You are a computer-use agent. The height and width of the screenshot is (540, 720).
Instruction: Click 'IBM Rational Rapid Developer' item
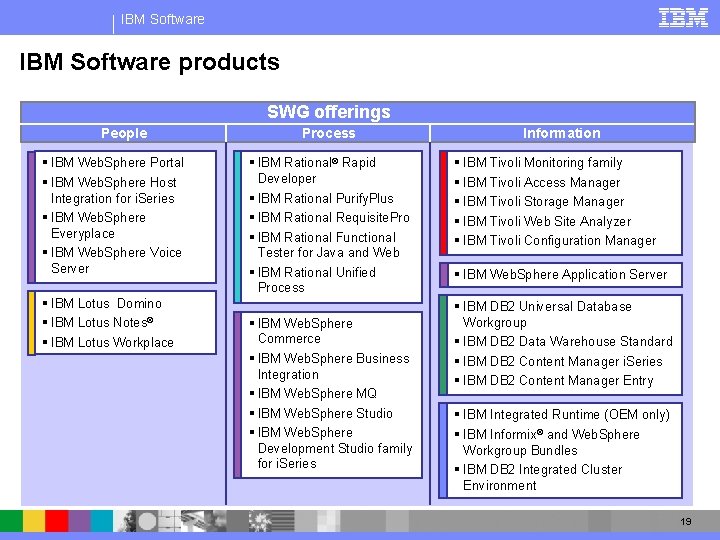317,170
